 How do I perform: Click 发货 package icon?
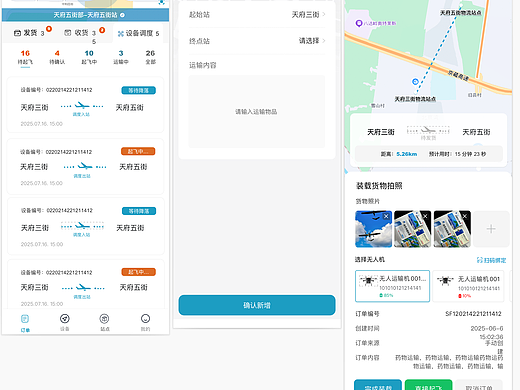(17, 33)
